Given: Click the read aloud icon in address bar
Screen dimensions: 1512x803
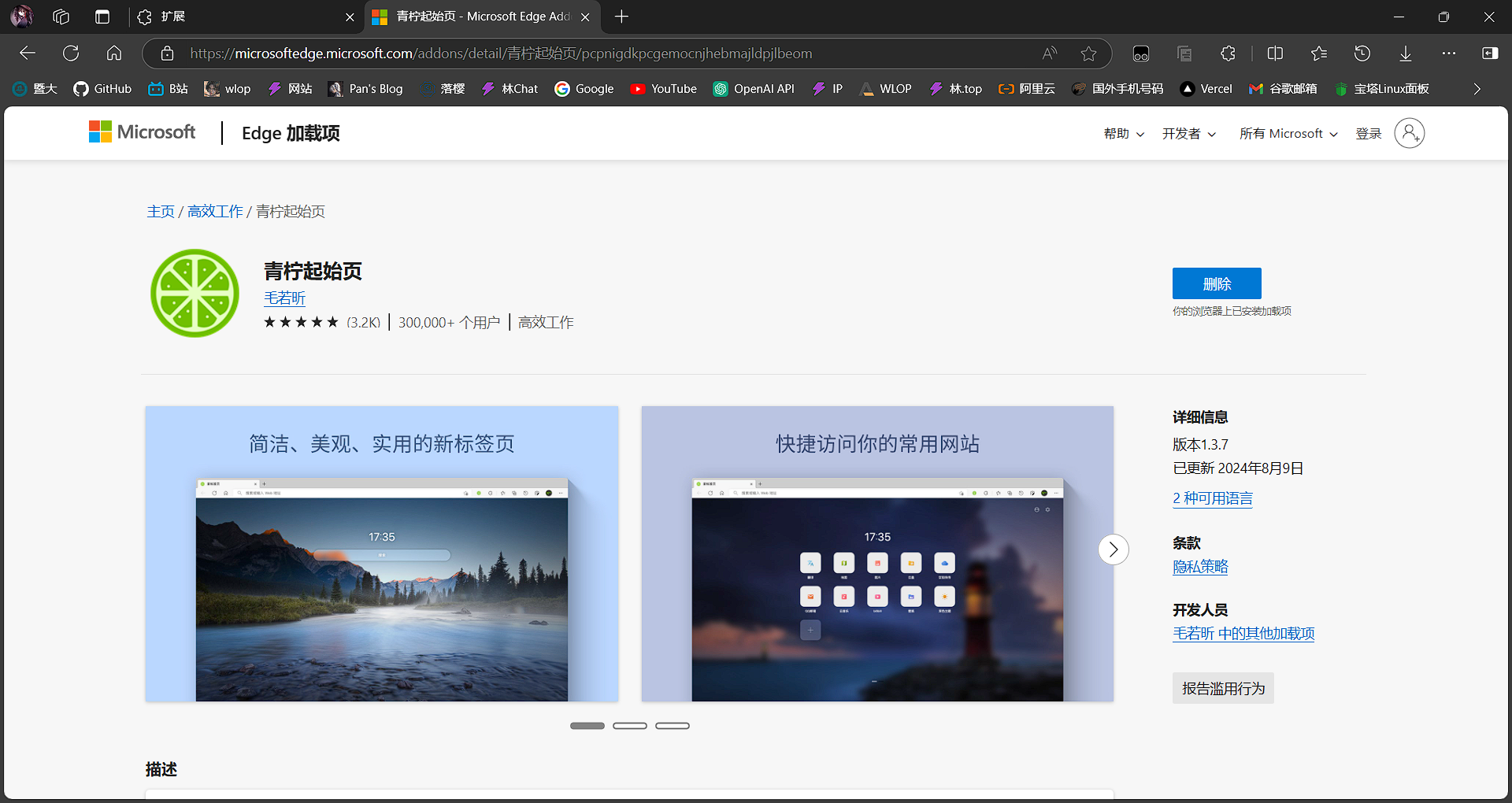Looking at the screenshot, I should point(1049,54).
